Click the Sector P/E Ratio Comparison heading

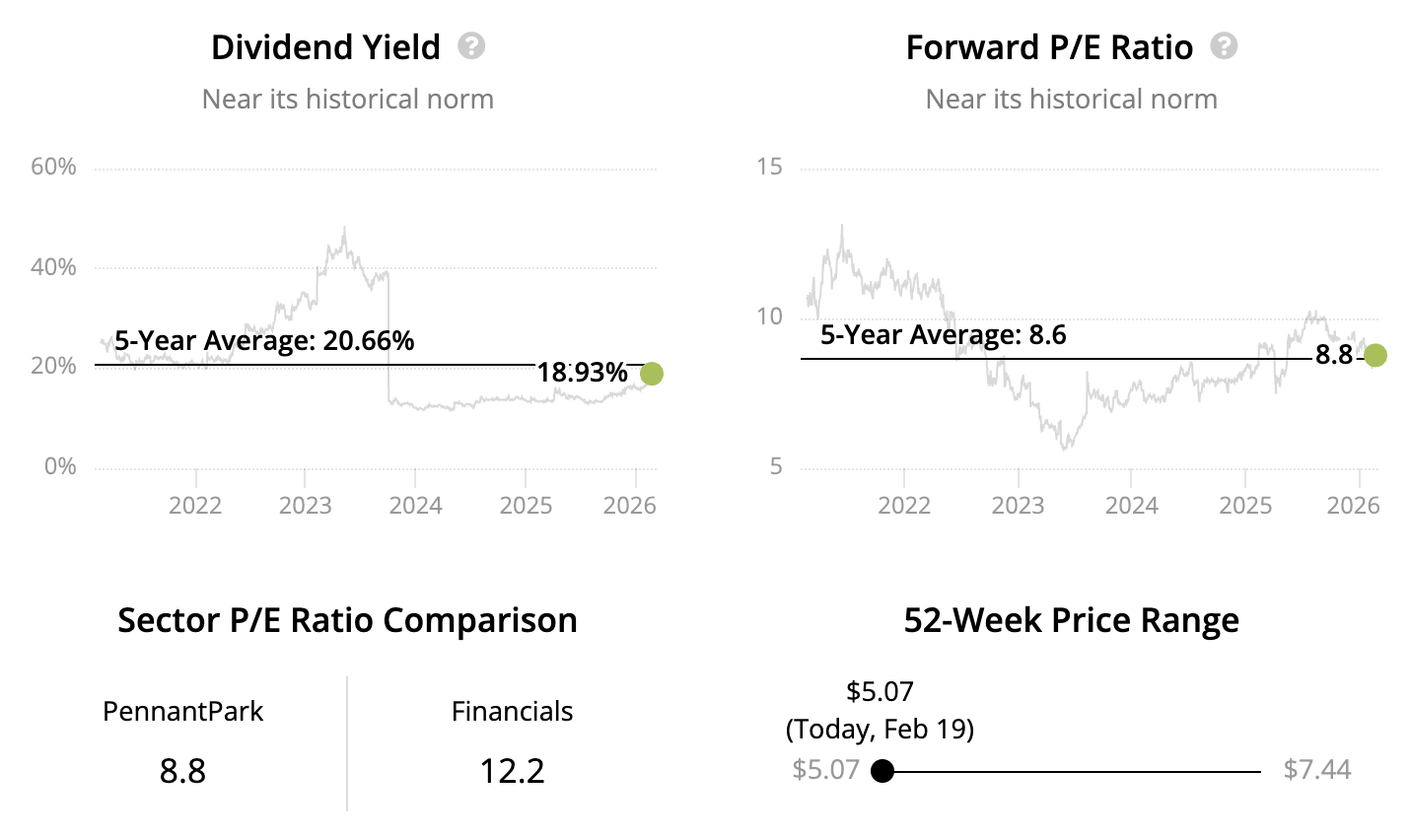[347, 620]
